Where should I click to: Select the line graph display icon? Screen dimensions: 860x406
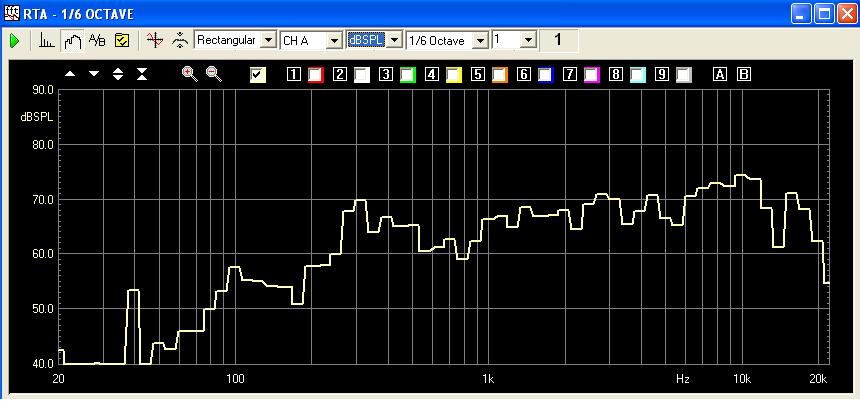tap(71, 40)
